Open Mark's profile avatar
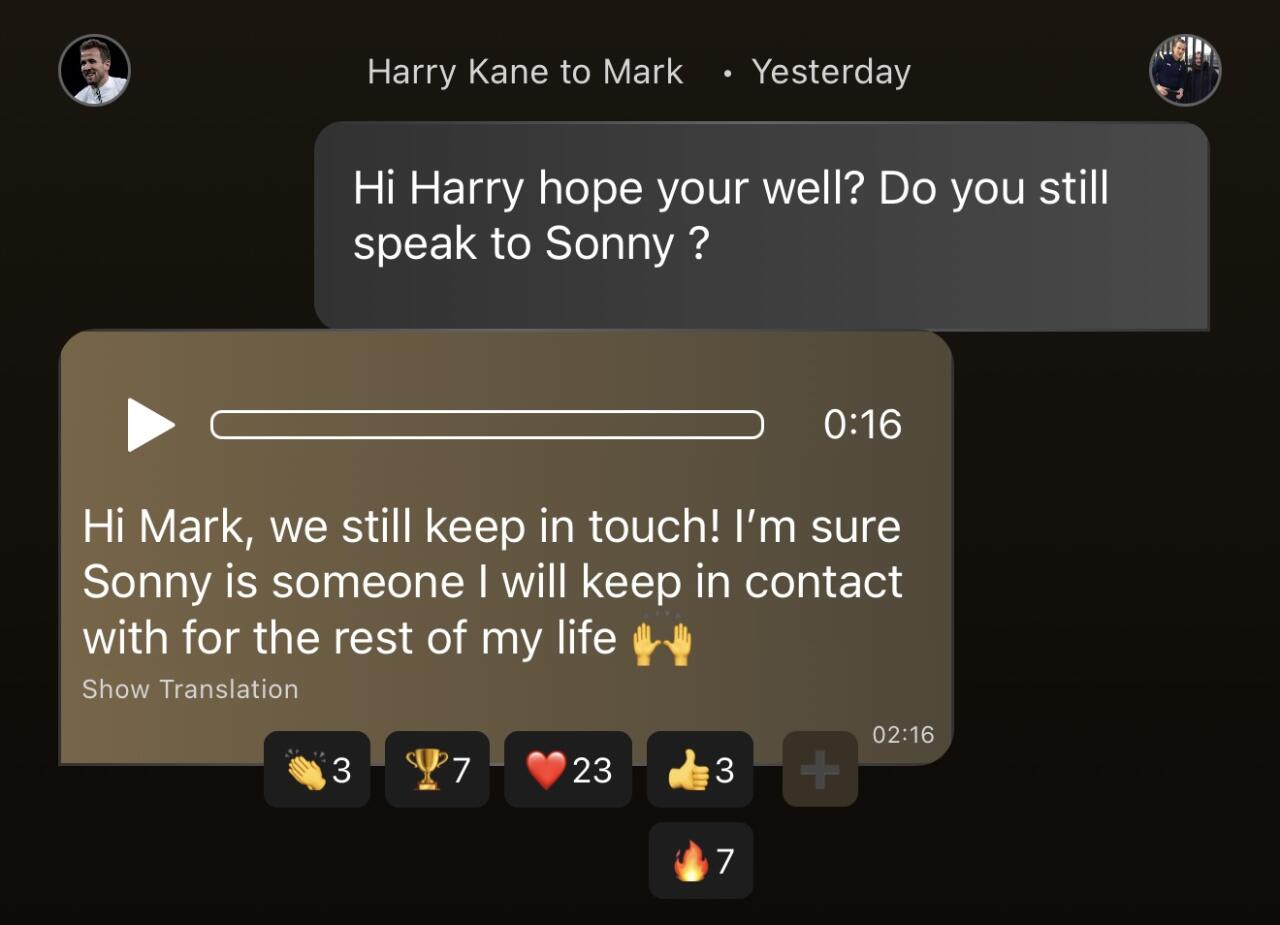 (x=1185, y=71)
